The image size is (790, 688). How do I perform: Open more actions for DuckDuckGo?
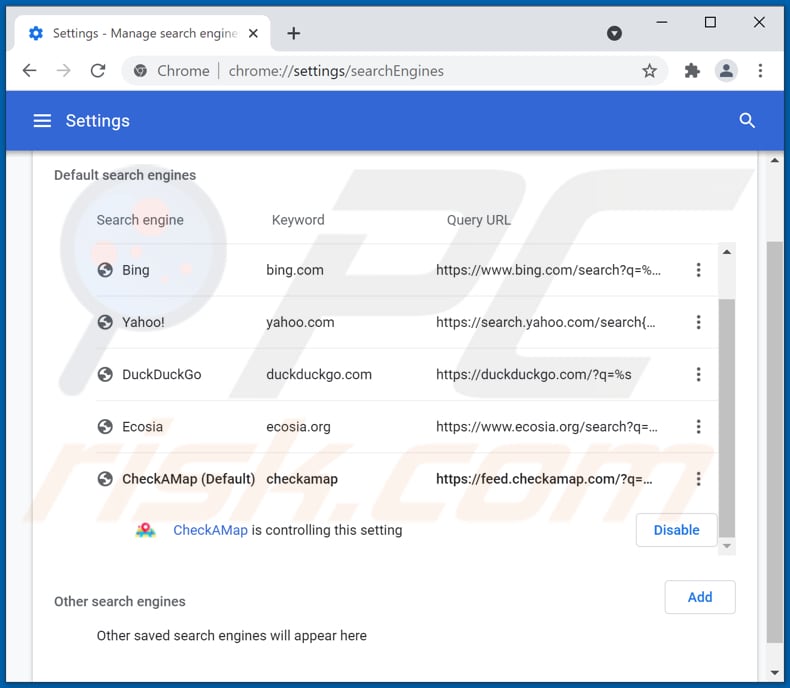click(x=698, y=374)
